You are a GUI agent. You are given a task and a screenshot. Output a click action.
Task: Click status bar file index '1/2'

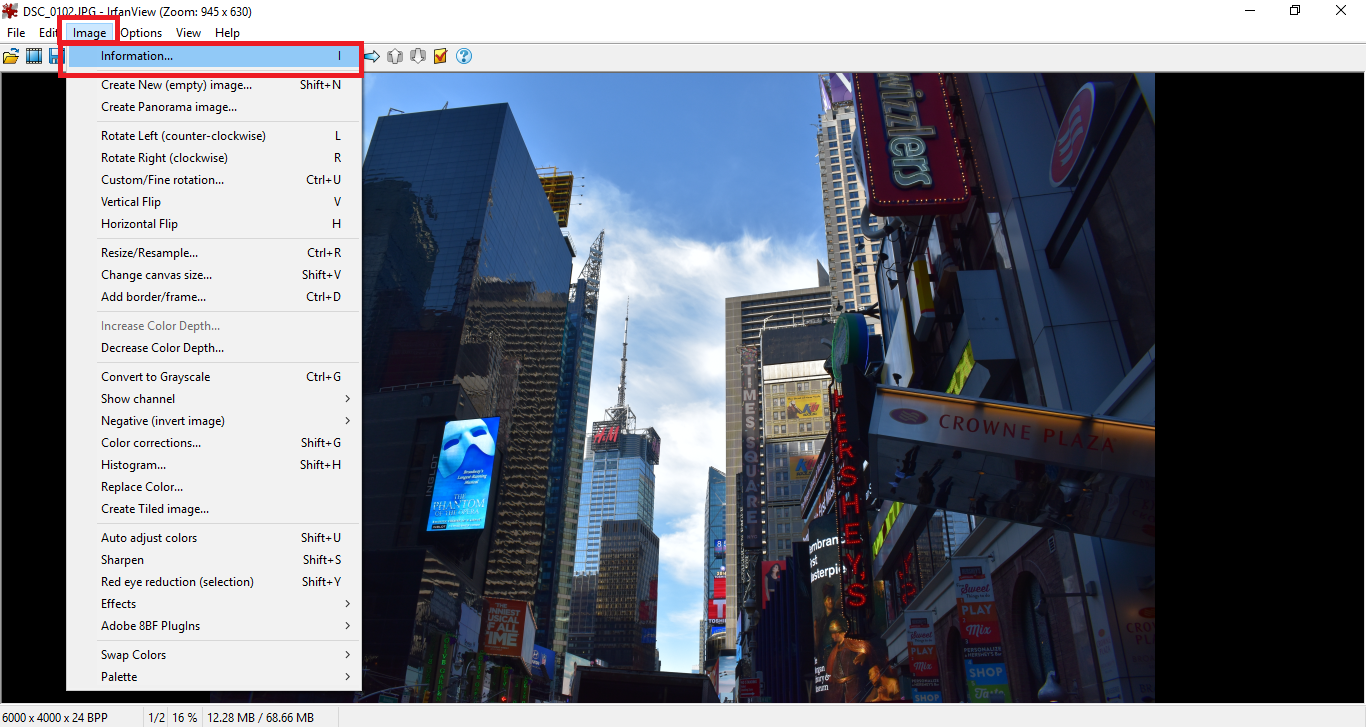[156, 717]
